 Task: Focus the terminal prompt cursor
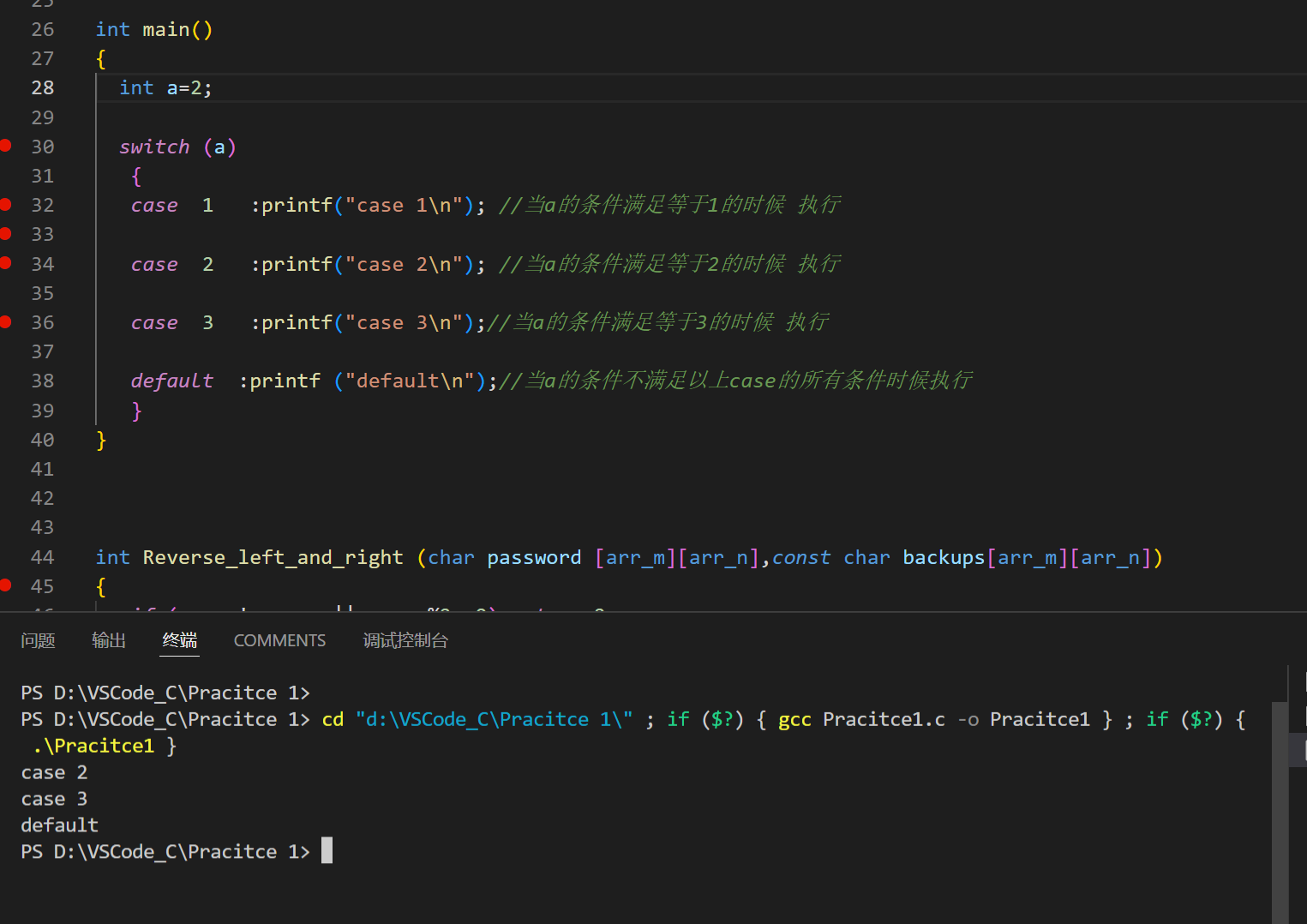[327, 851]
